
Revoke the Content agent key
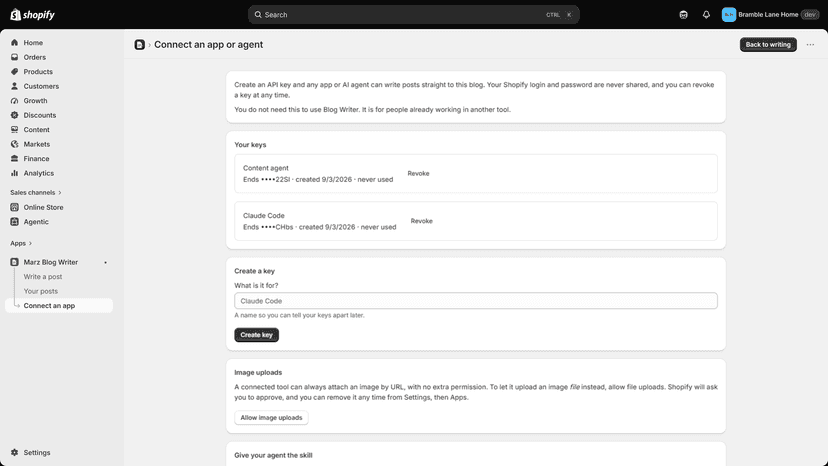pyautogui.click(x=418, y=173)
